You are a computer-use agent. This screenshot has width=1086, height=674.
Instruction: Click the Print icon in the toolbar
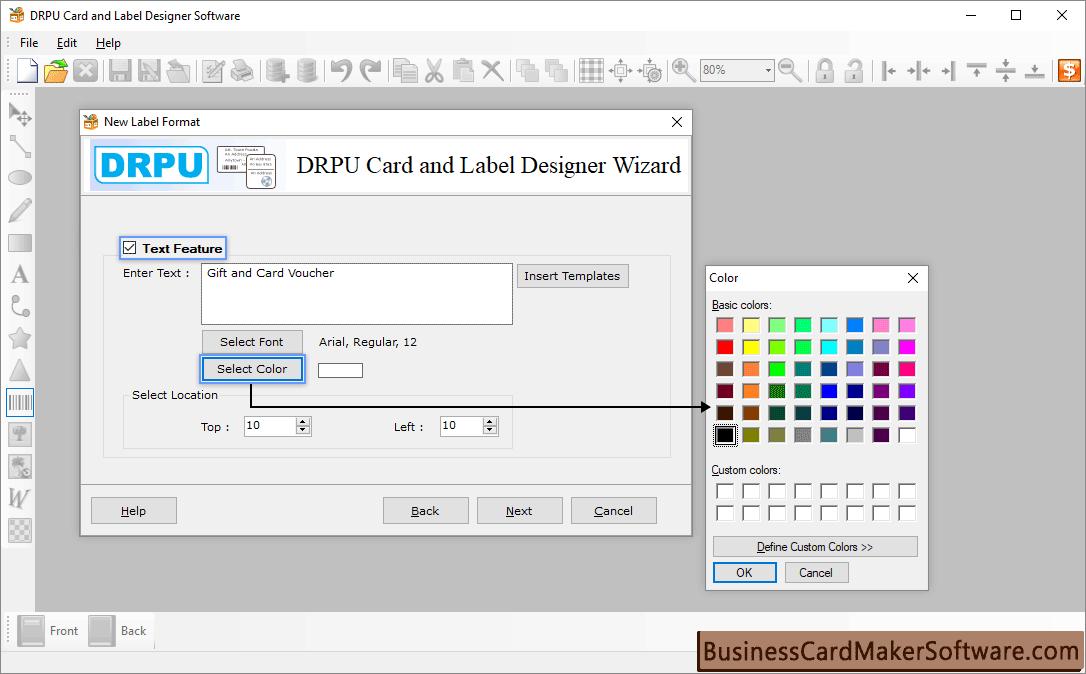pos(242,71)
